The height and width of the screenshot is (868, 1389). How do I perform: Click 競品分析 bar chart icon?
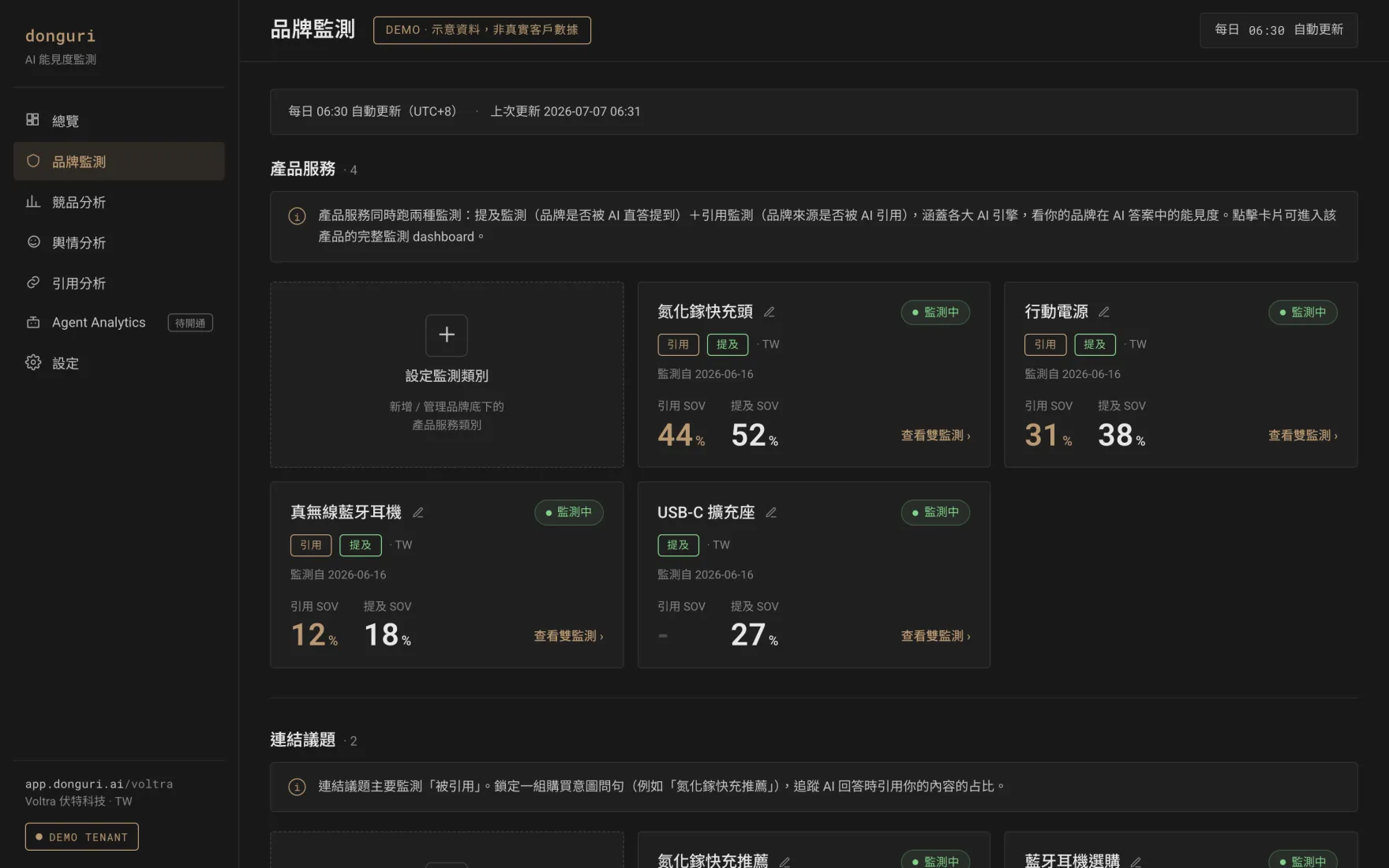(x=32, y=201)
